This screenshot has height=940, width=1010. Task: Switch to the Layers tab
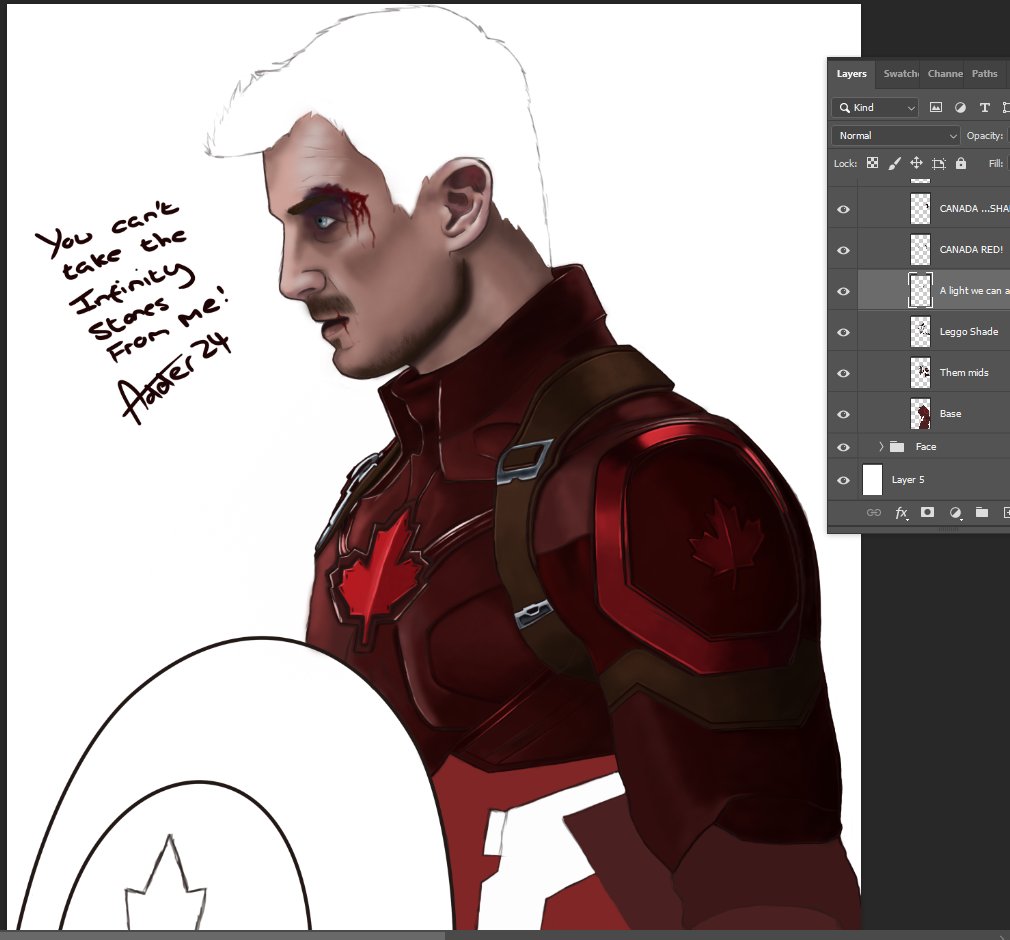pyautogui.click(x=851, y=73)
